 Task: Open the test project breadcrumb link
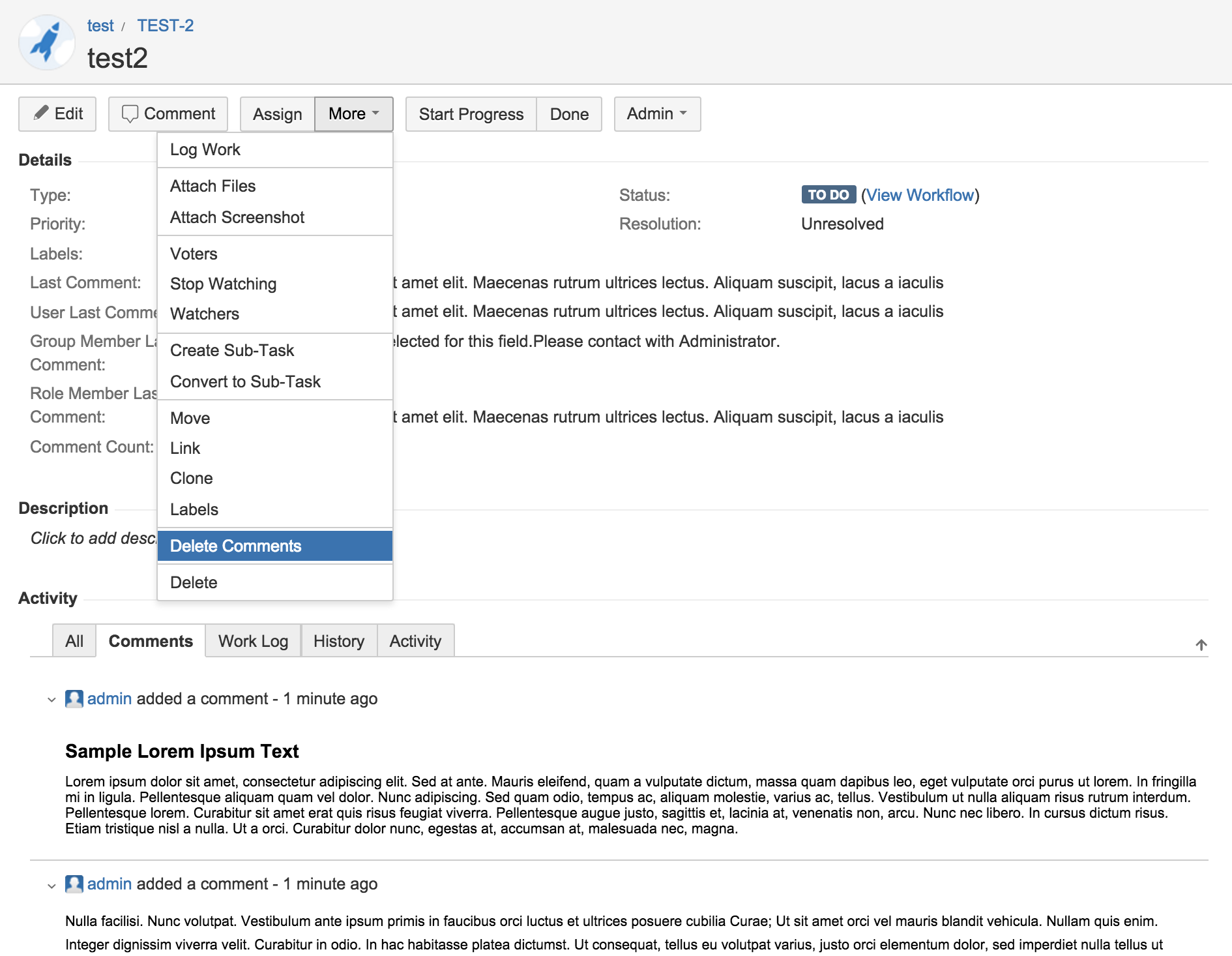click(x=100, y=25)
